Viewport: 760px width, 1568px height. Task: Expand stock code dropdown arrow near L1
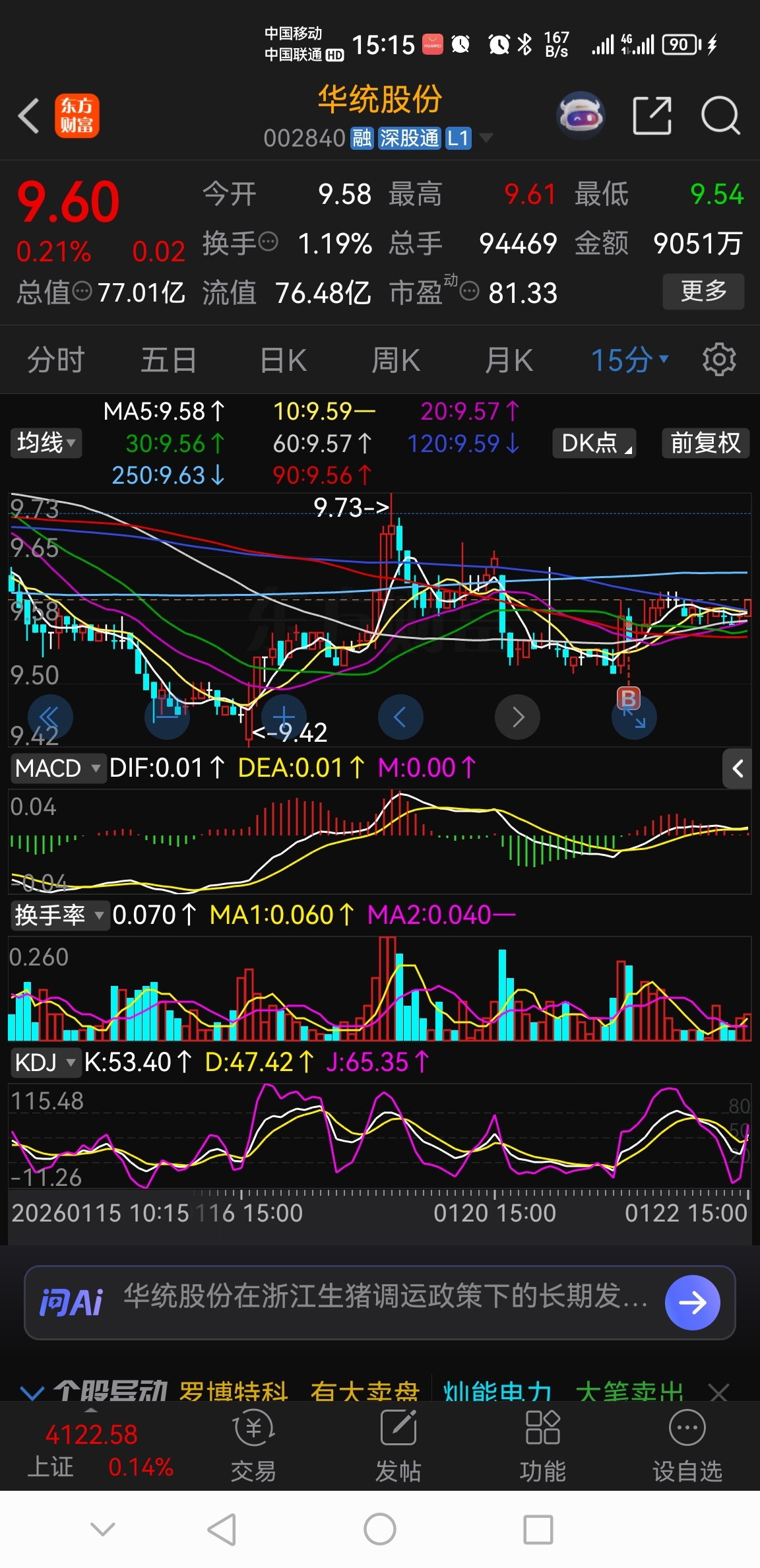coord(486,138)
